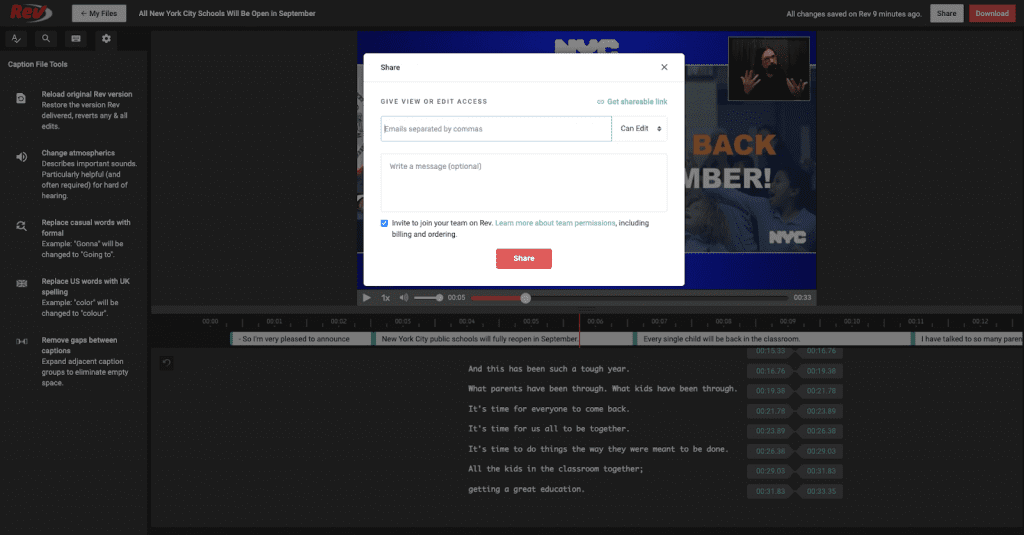
Task: Click Get shareable link
Action: pyautogui.click(x=632, y=102)
